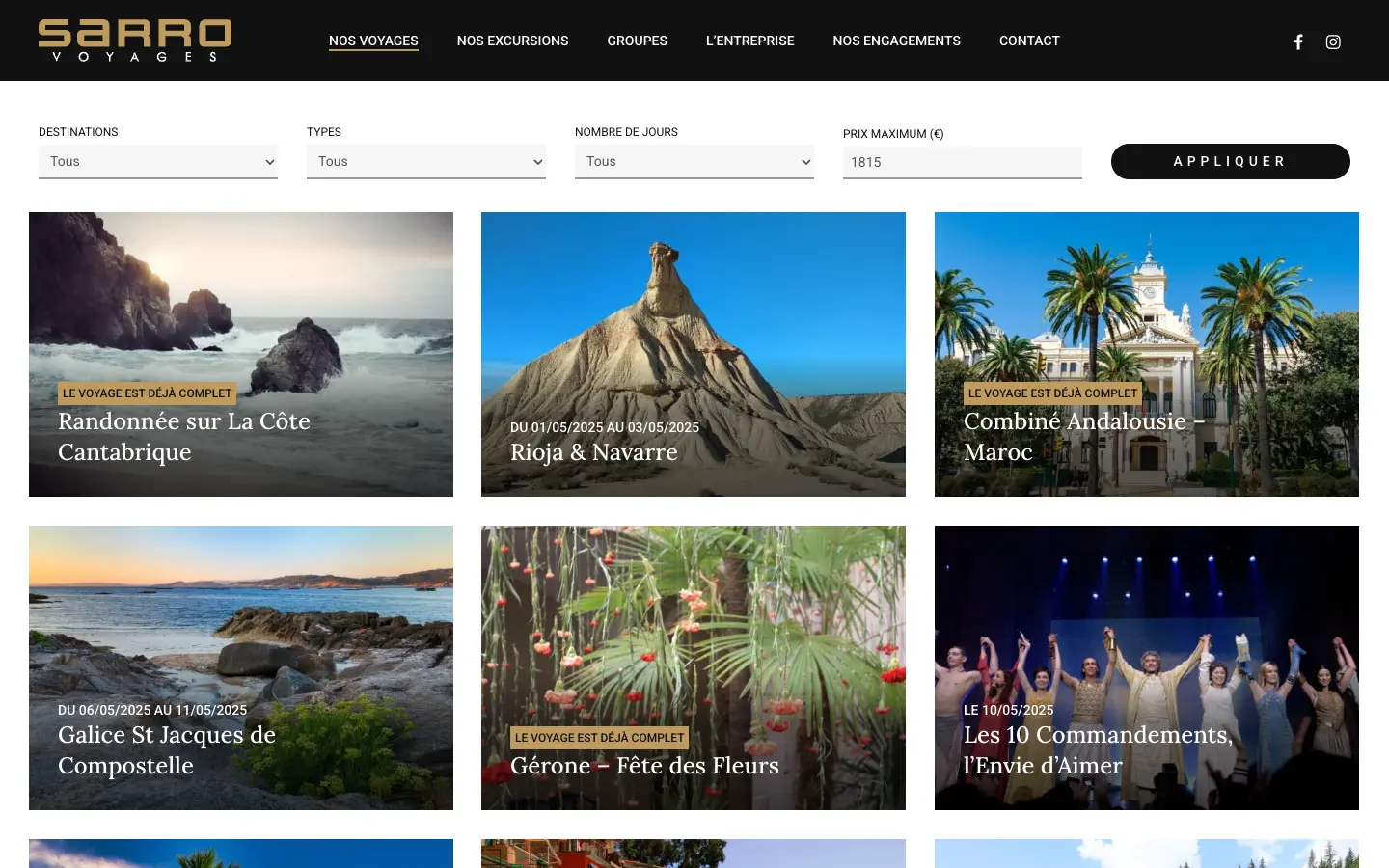Expand the Destinations dropdown
Screen dimensions: 1389x868
[x=158, y=162]
